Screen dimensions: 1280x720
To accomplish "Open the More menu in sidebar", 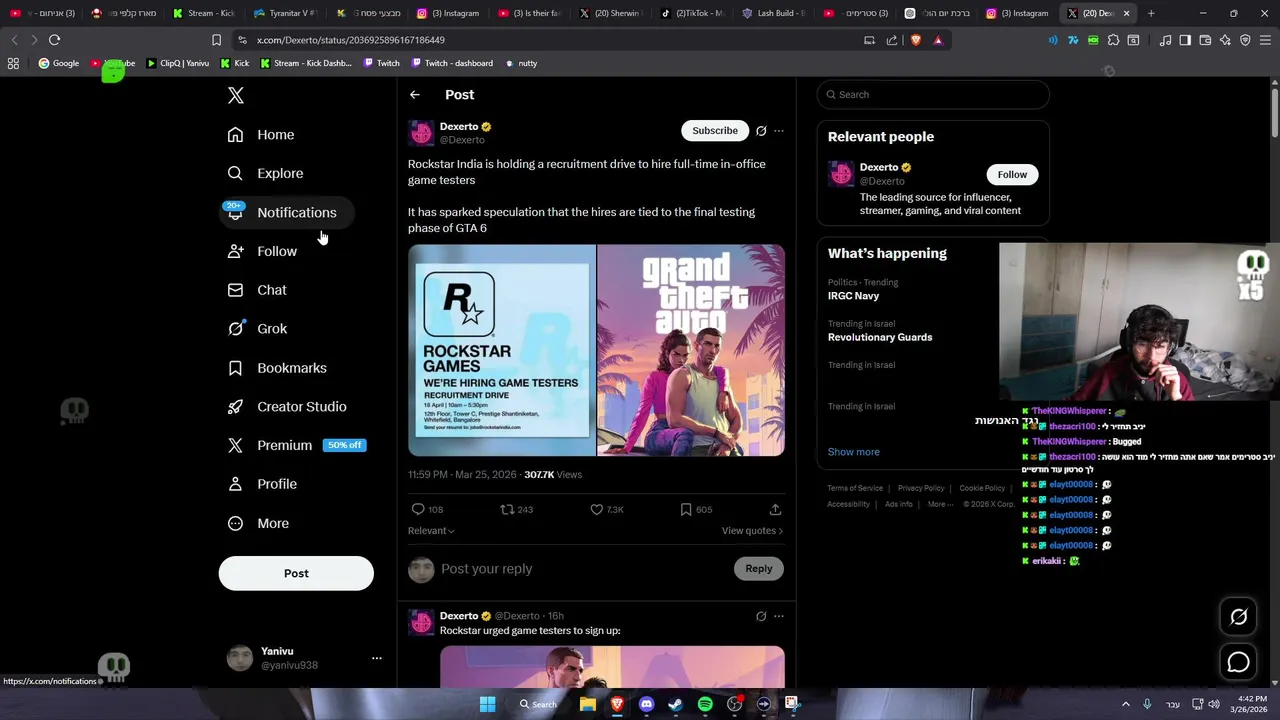I will (258, 523).
